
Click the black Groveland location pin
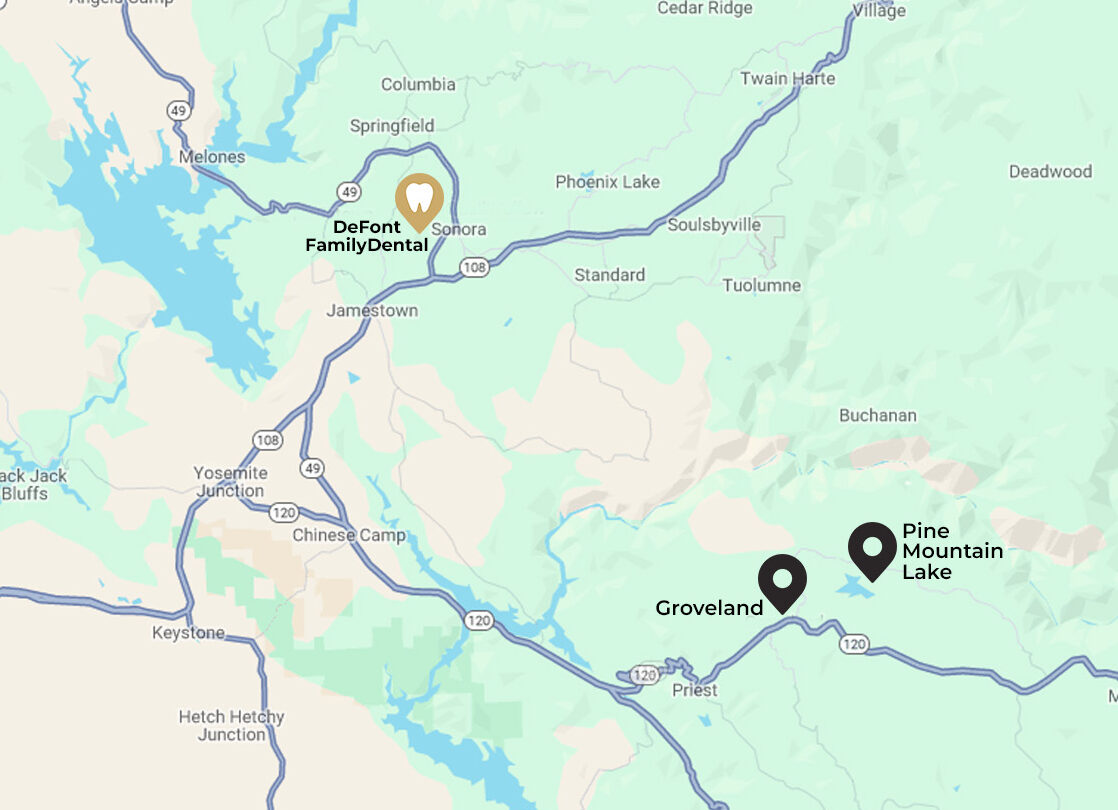[782, 583]
